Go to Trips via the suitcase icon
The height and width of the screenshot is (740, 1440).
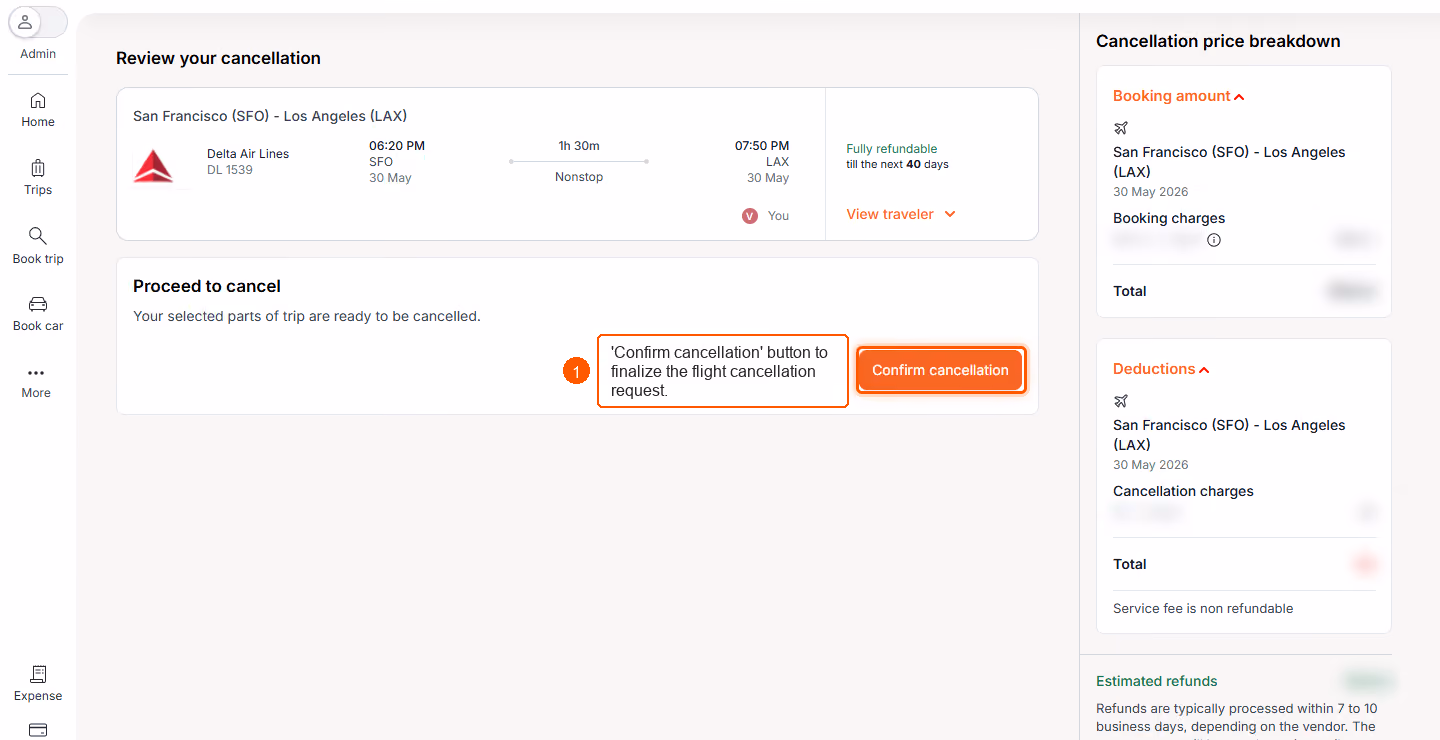(38, 168)
